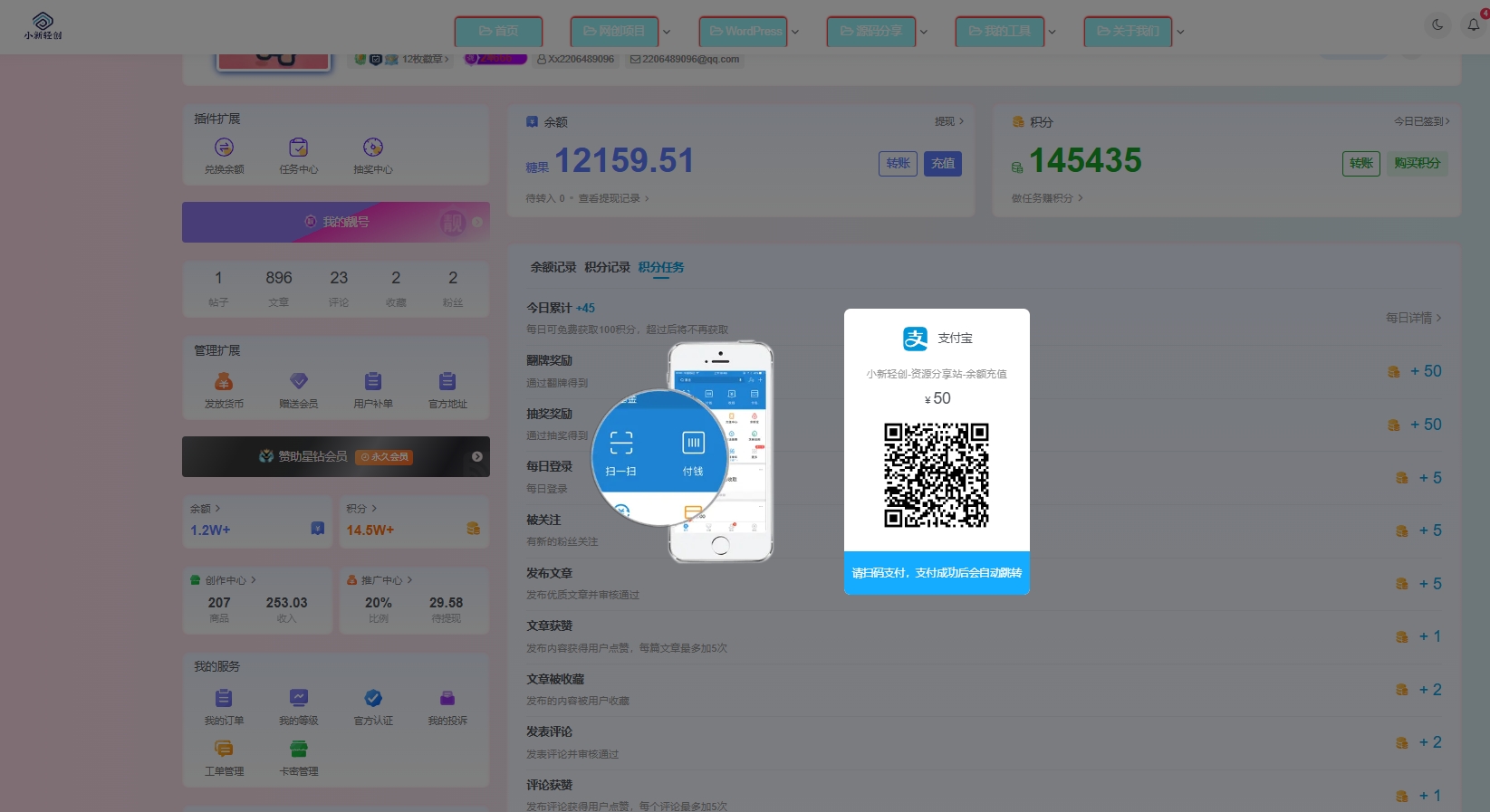1490x812 pixels.
Task: Open the 官方地址 icon
Action: pos(447,381)
